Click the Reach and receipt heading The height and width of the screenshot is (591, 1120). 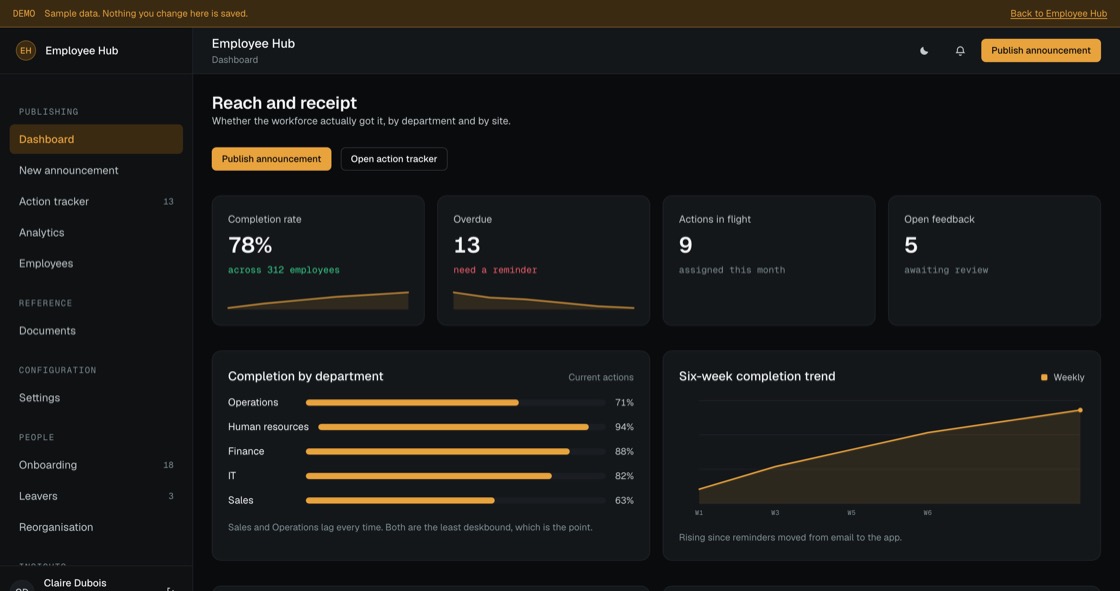click(x=284, y=103)
